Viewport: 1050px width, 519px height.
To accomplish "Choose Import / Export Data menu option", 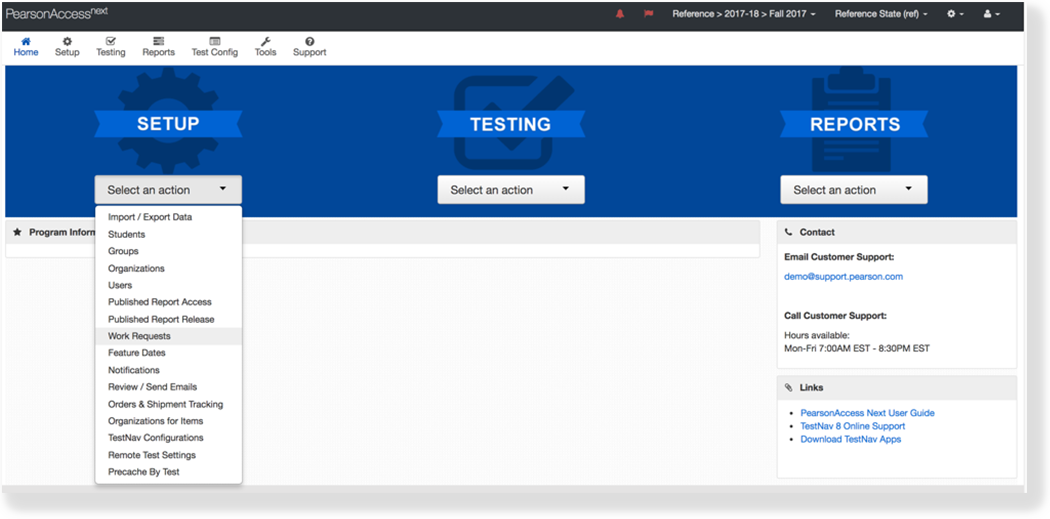I will (x=150, y=217).
